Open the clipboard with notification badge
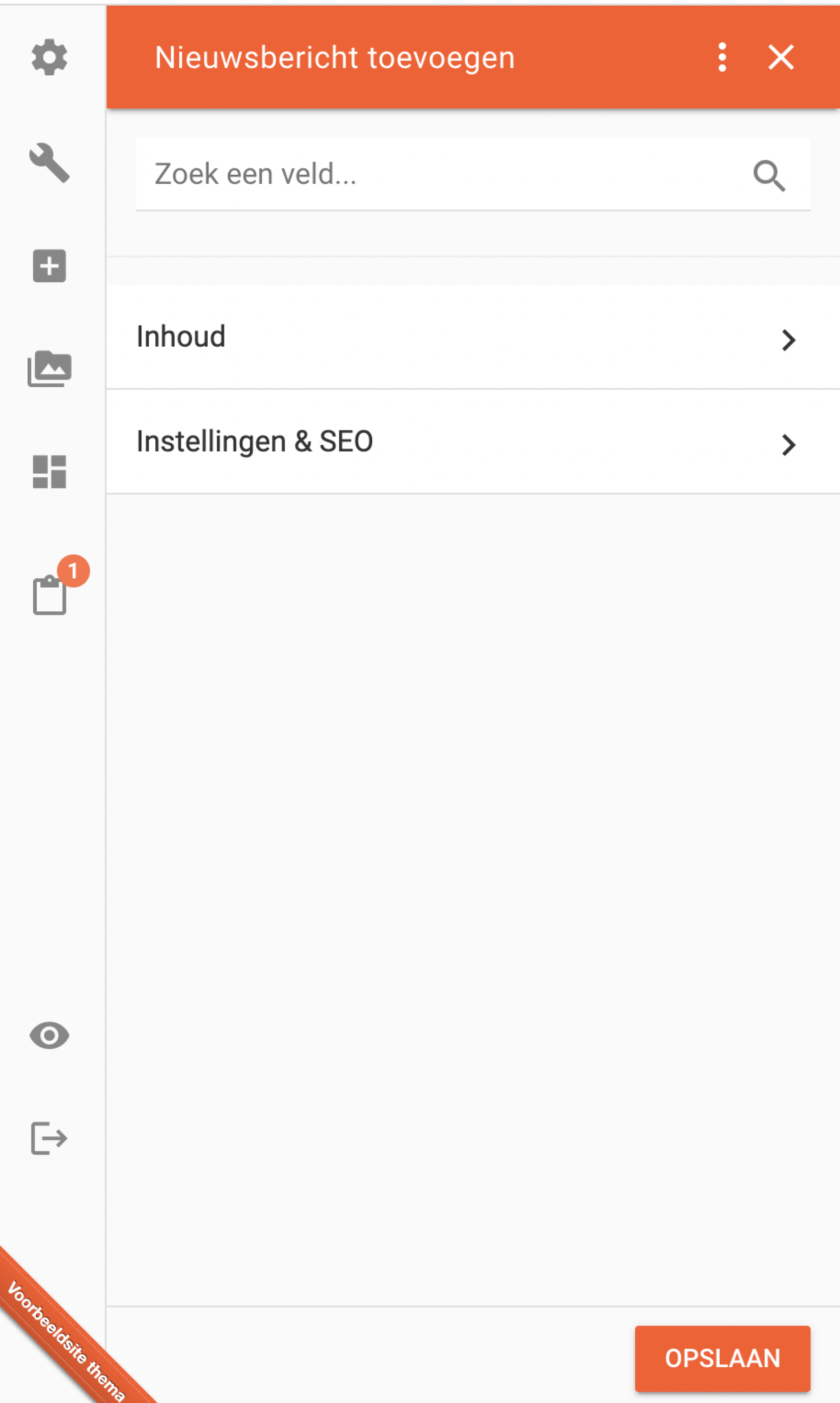 [x=49, y=594]
